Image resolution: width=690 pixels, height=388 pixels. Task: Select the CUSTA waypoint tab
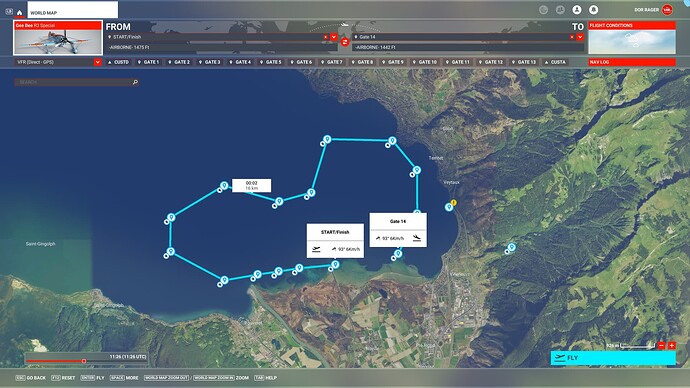tap(555, 62)
